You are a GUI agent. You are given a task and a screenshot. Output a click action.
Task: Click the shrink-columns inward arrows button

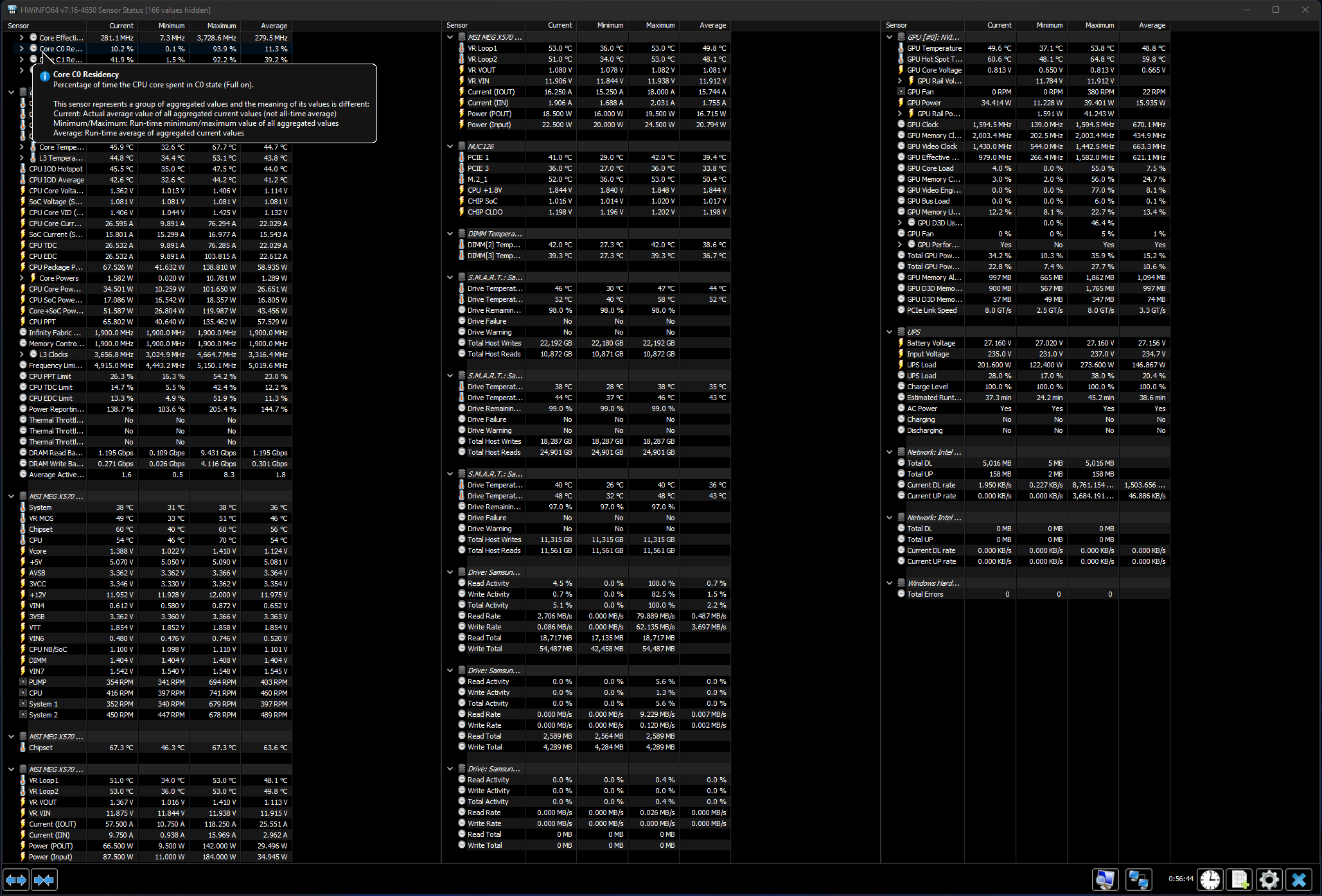(x=44, y=879)
